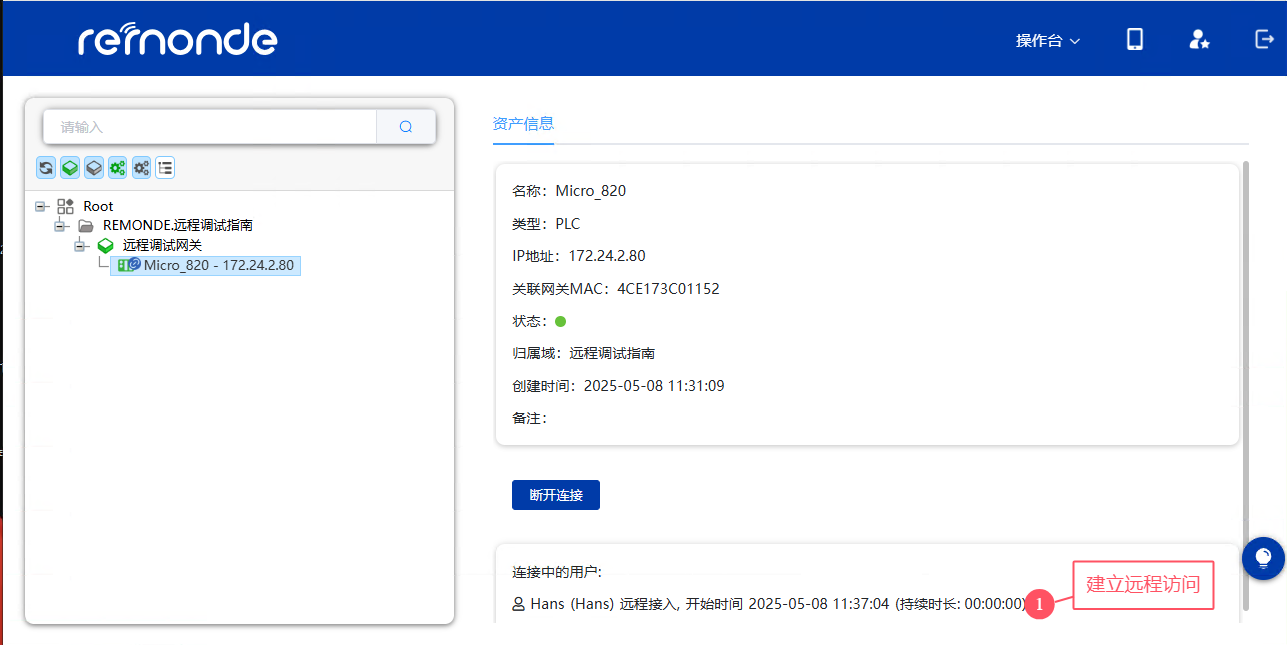Click the refresh icon above the asset tree
The width and height of the screenshot is (1287, 645).
pyautogui.click(x=46, y=168)
